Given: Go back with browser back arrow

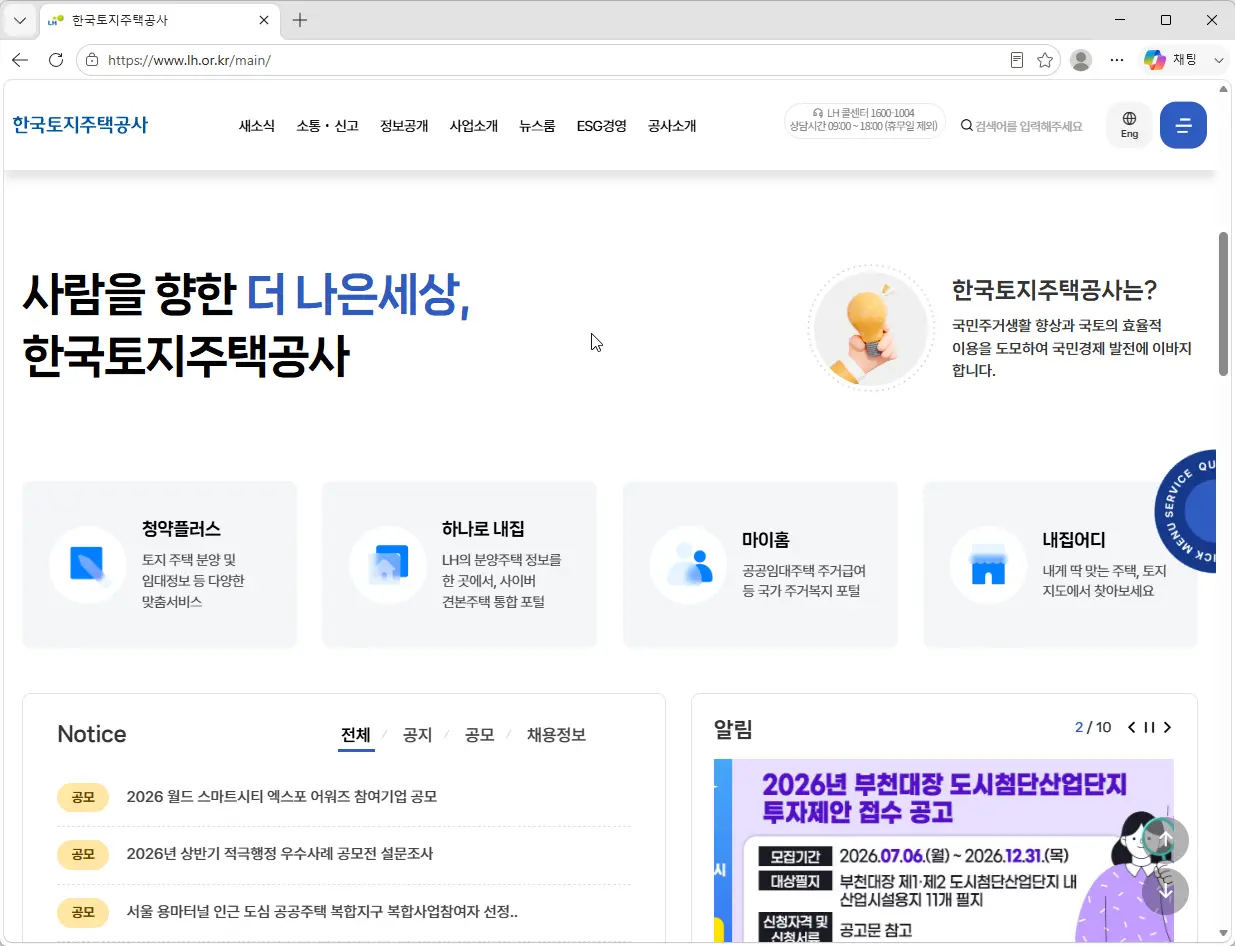Looking at the screenshot, I should pos(20,60).
